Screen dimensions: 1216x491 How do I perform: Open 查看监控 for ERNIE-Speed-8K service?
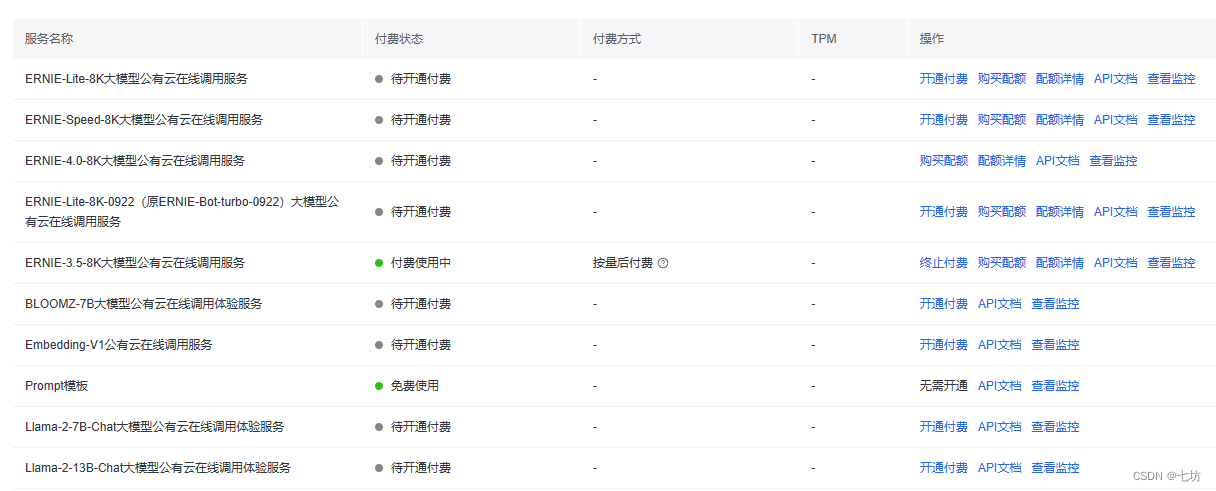(x=1171, y=120)
